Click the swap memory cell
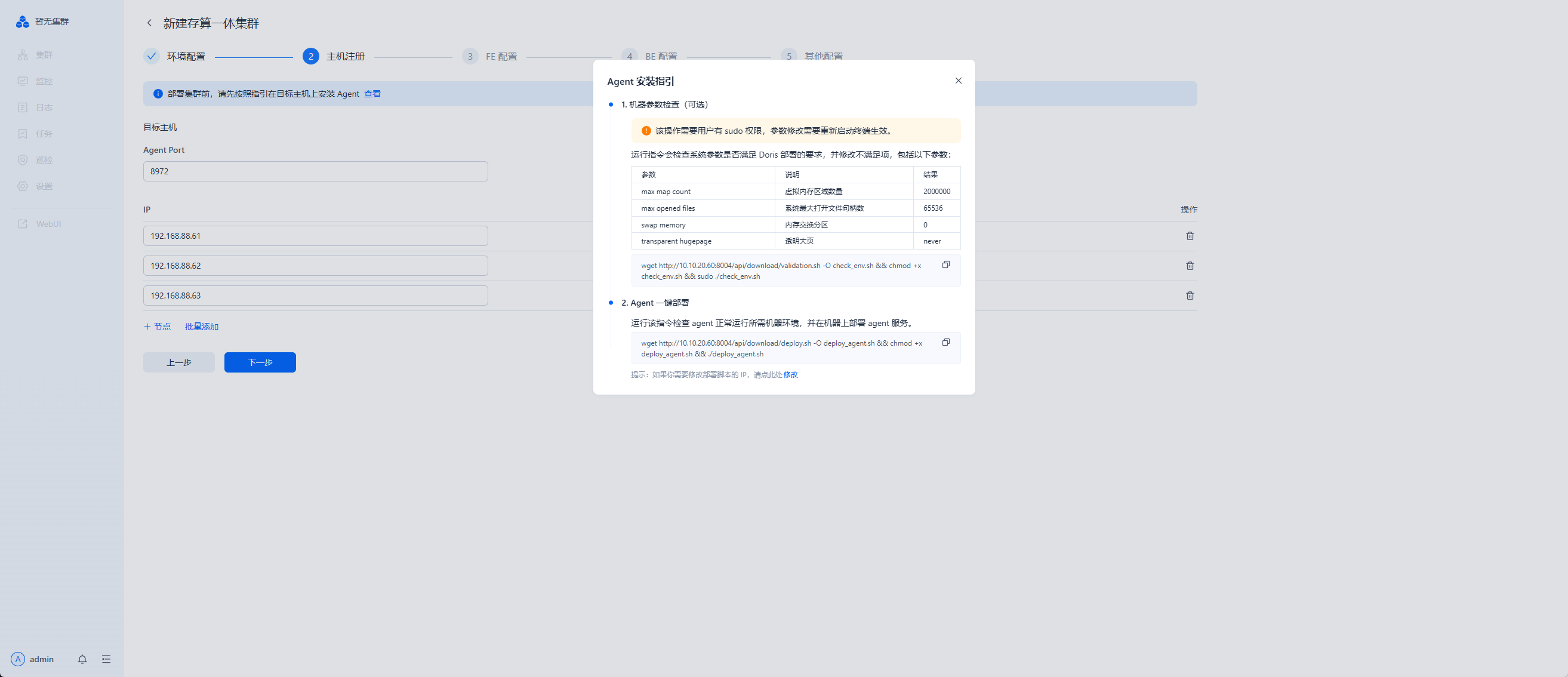Image resolution: width=1568 pixels, height=677 pixels. [x=703, y=224]
